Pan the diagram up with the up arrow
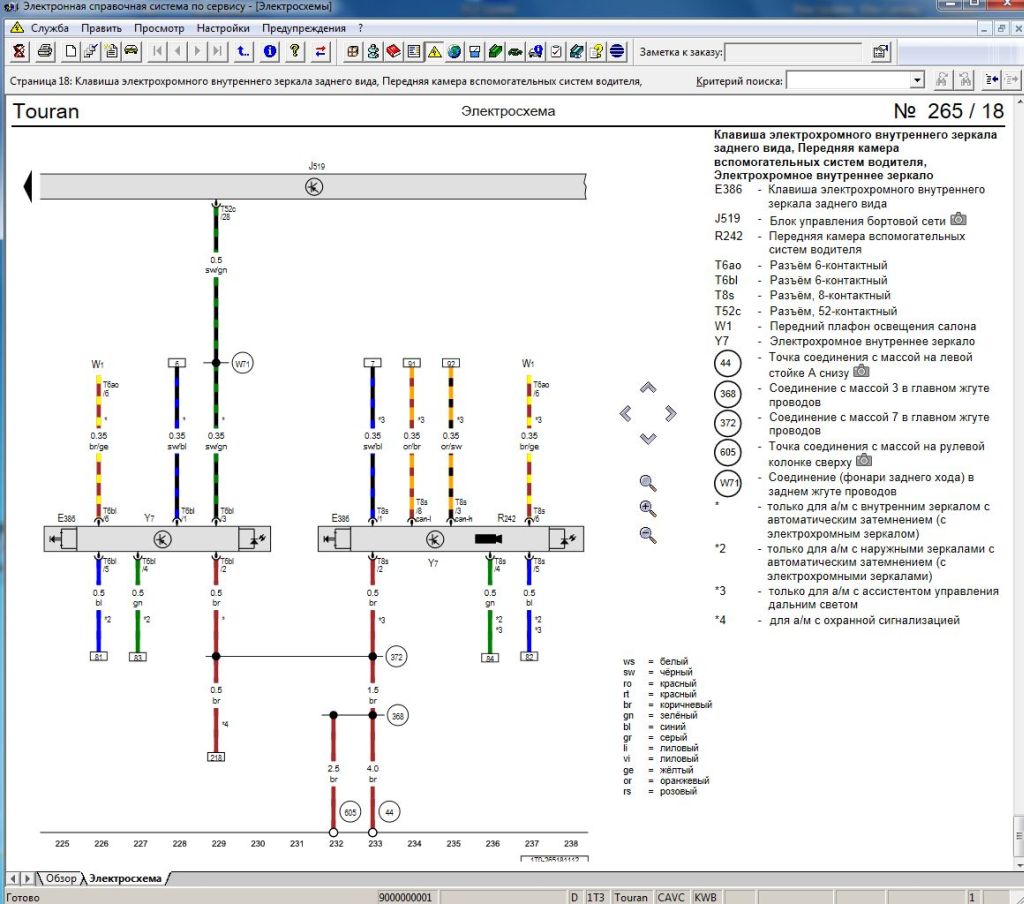The width and height of the screenshot is (1024, 904). 648,388
